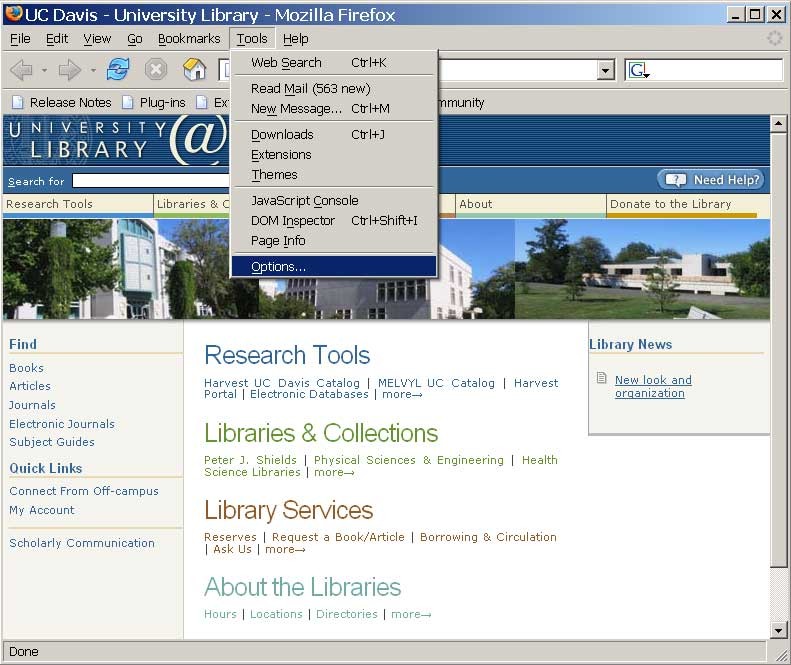This screenshot has height=665, width=791.
Task: Click the Google search engine icon
Action: click(x=638, y=70)
